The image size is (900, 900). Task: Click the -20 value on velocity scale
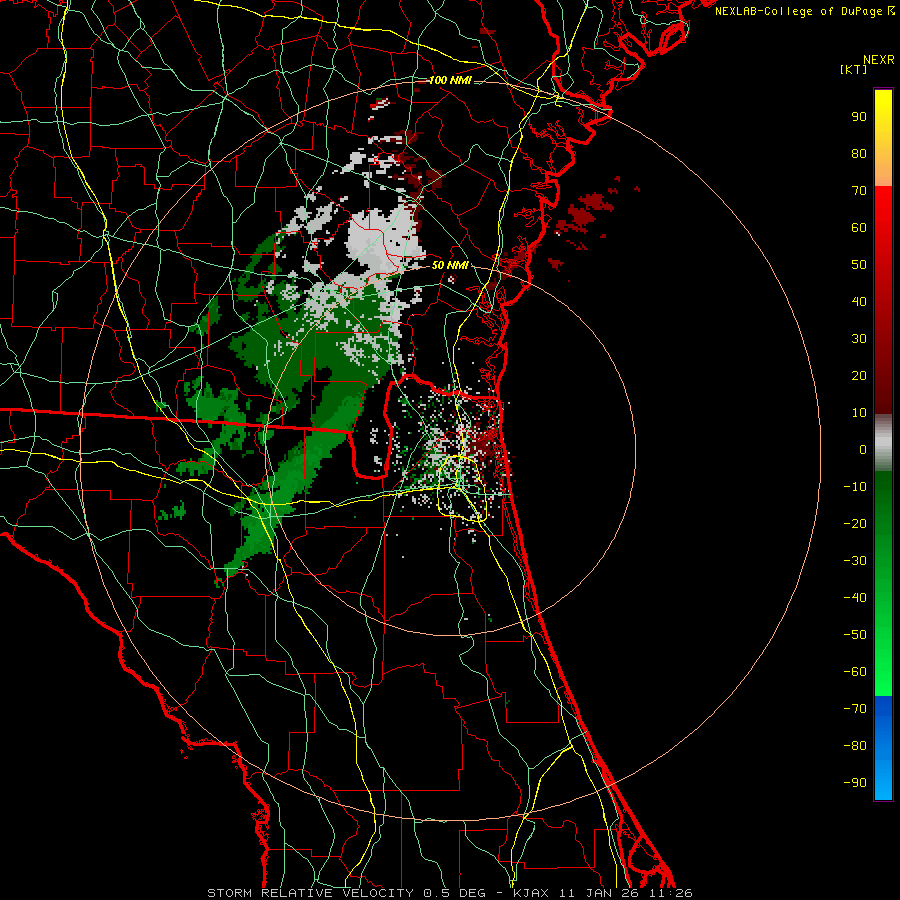pos(855,523)
